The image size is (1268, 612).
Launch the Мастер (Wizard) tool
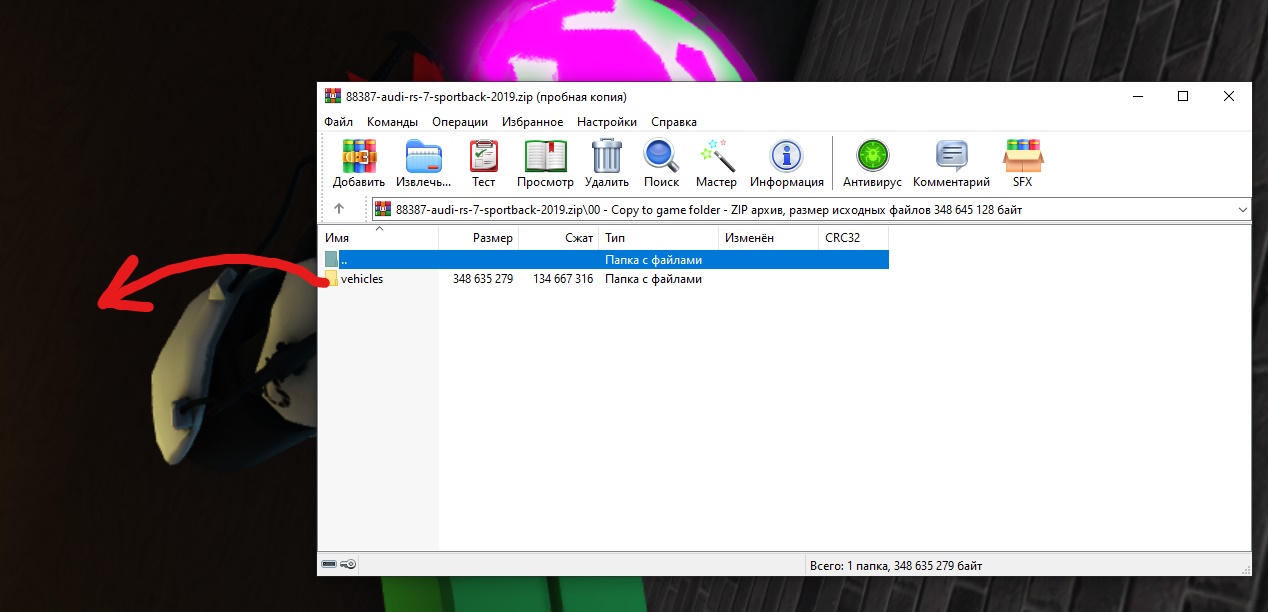click(x=717, y=157)
